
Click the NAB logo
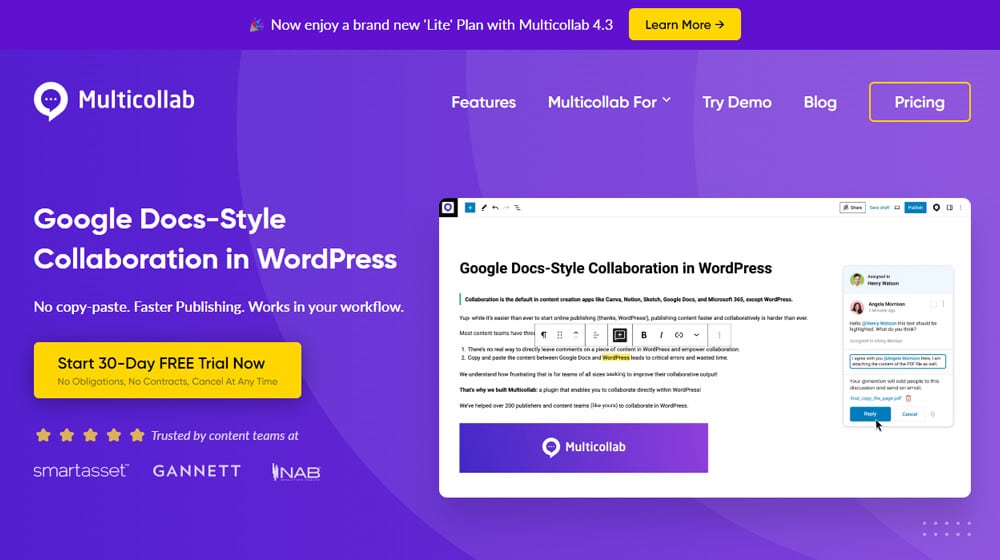(296, 472)
